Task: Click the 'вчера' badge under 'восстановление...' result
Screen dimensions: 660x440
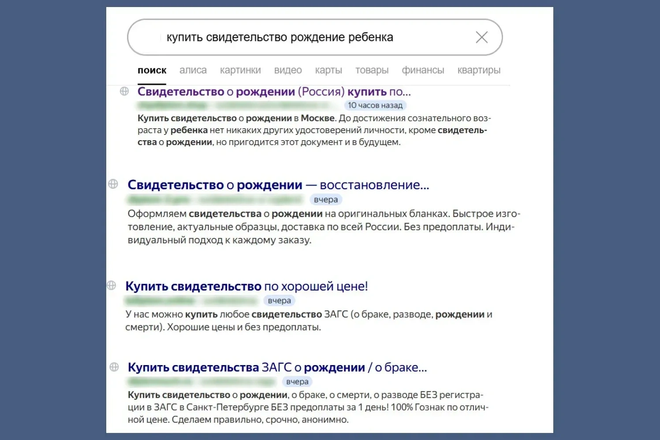Action: [x=326, y=200]
